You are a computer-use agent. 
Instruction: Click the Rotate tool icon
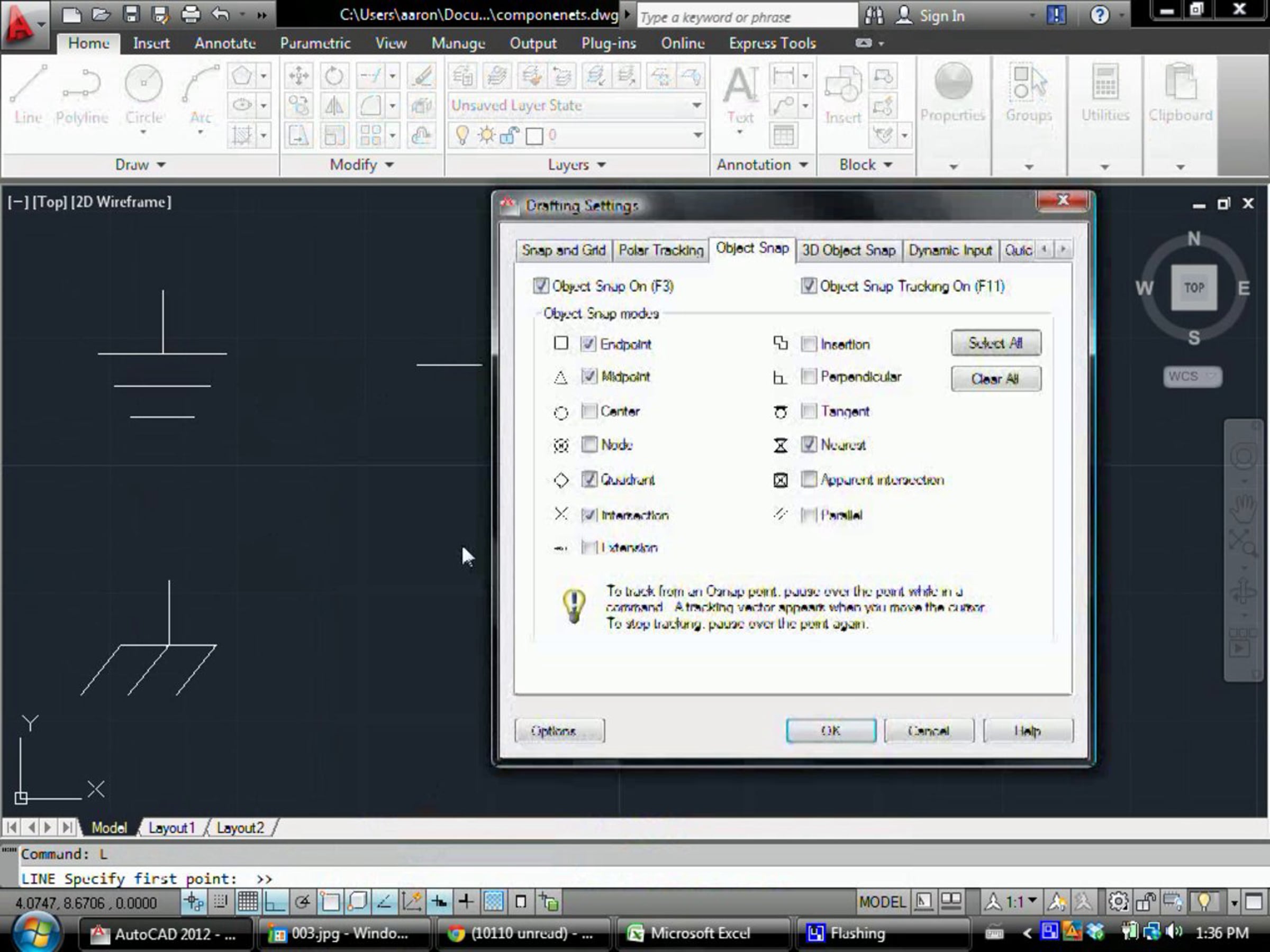[x=334, y=76]
